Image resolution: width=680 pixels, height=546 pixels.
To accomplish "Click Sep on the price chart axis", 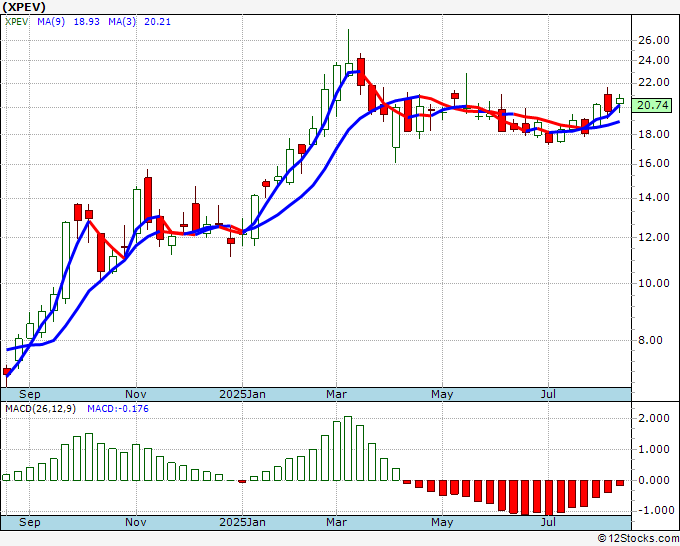I will pos(29,394).
